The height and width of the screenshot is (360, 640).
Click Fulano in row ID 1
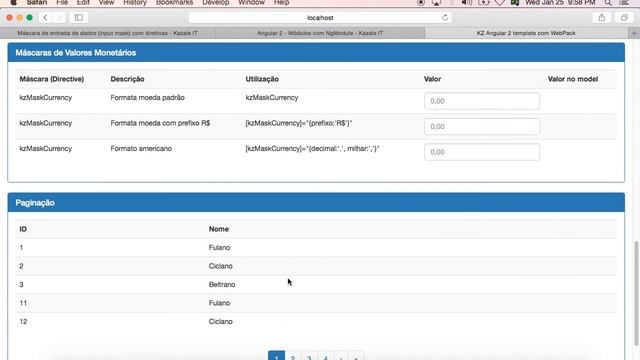(x=219, y=248)
